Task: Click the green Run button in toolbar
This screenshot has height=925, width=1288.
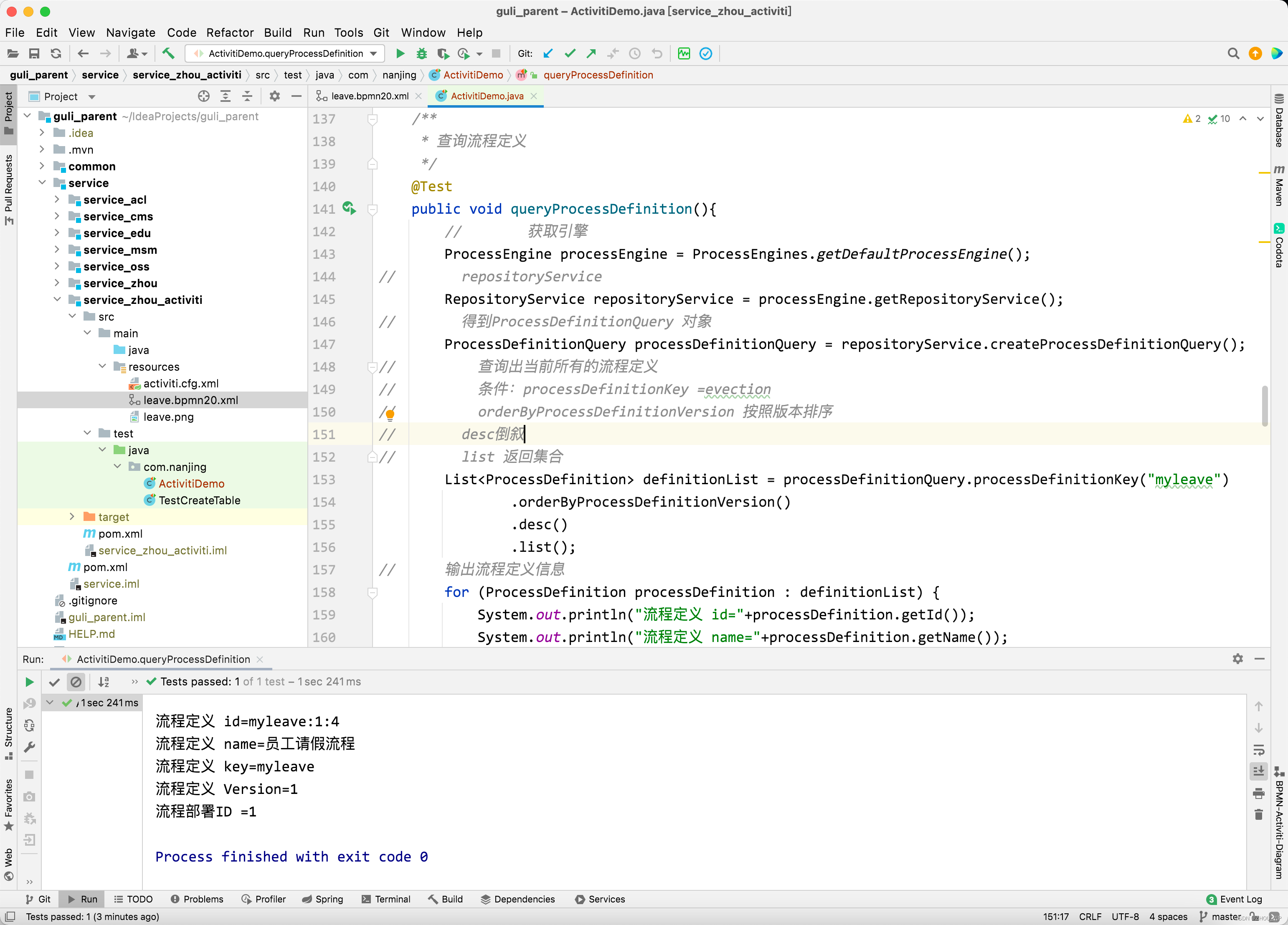Action: coord(400,53)
